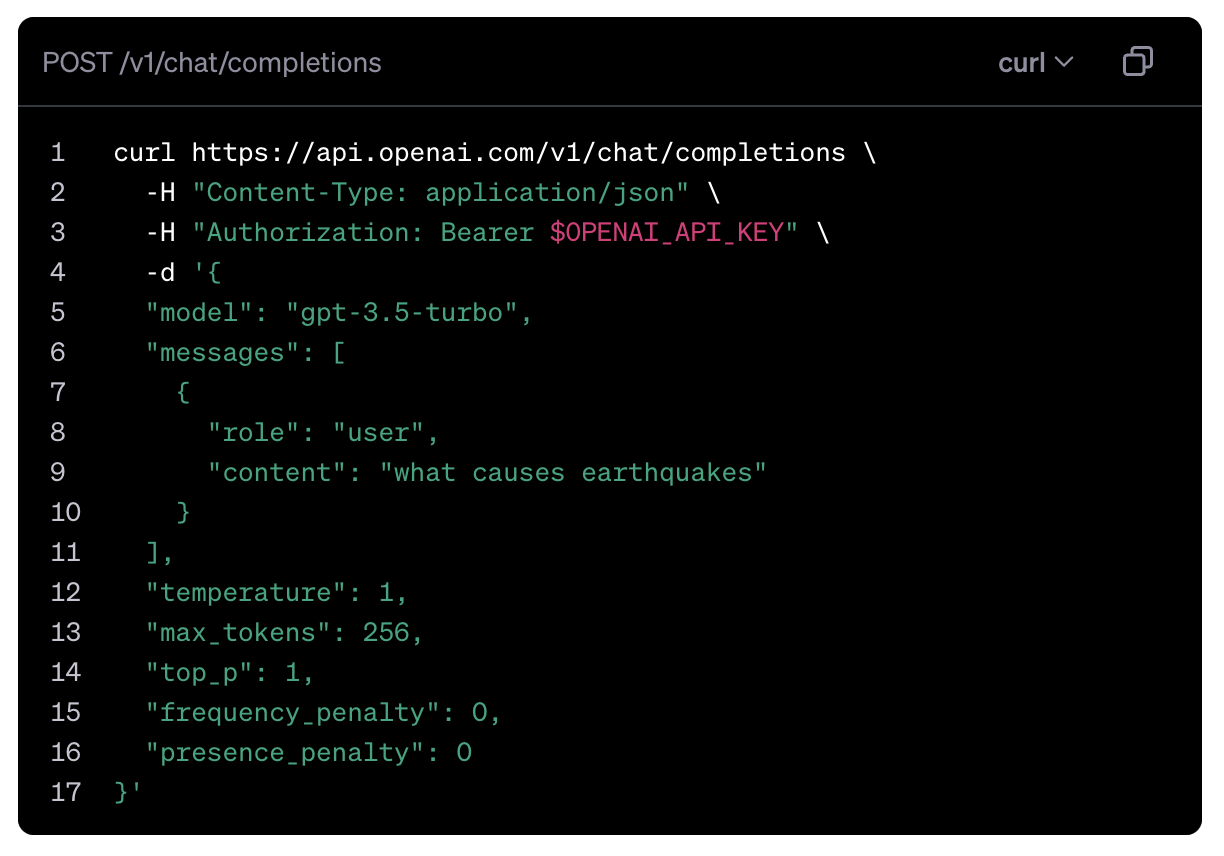Click the "what causes earthquakes" content string
The height and width of the screenshot is (856, 1224).
coord(573,473)
